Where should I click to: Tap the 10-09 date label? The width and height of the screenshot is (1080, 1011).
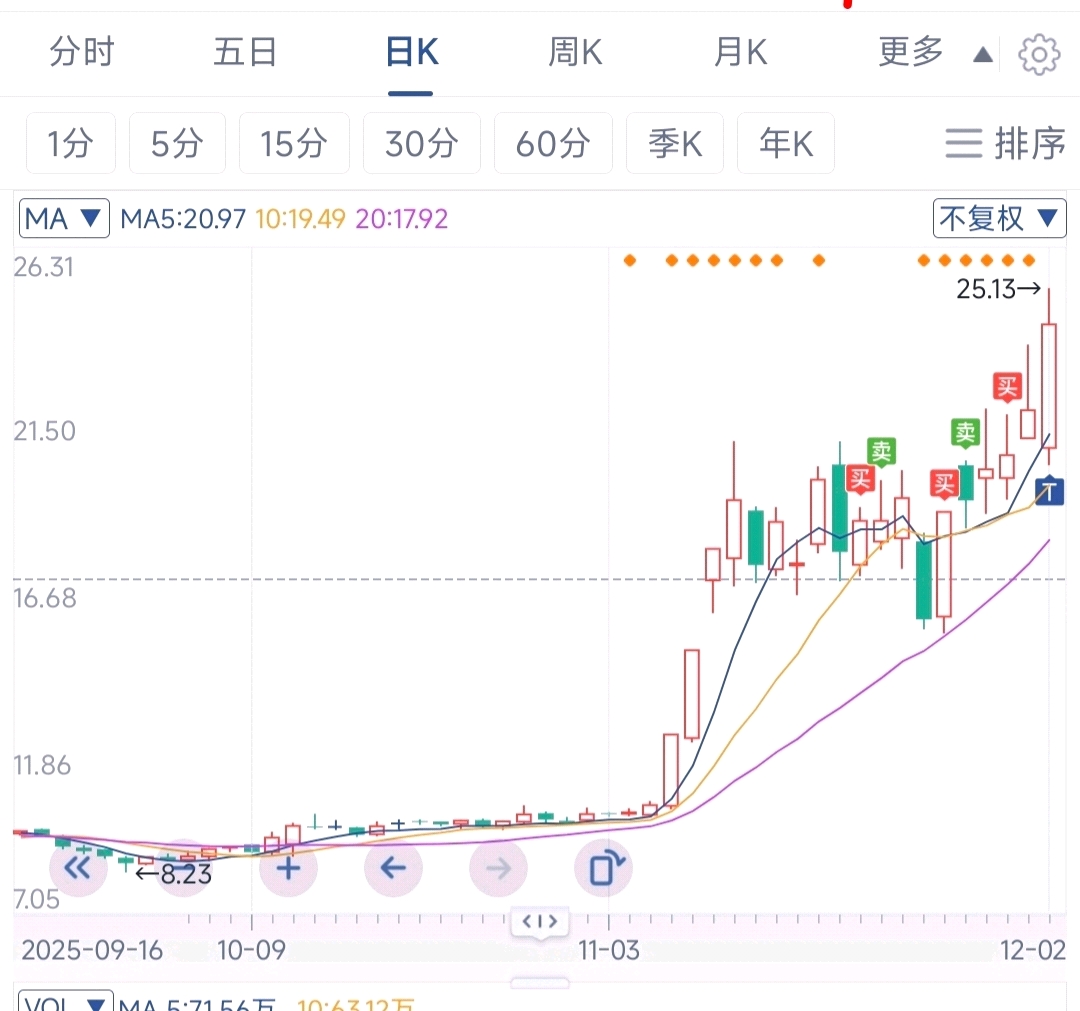[x=251, y=950]
